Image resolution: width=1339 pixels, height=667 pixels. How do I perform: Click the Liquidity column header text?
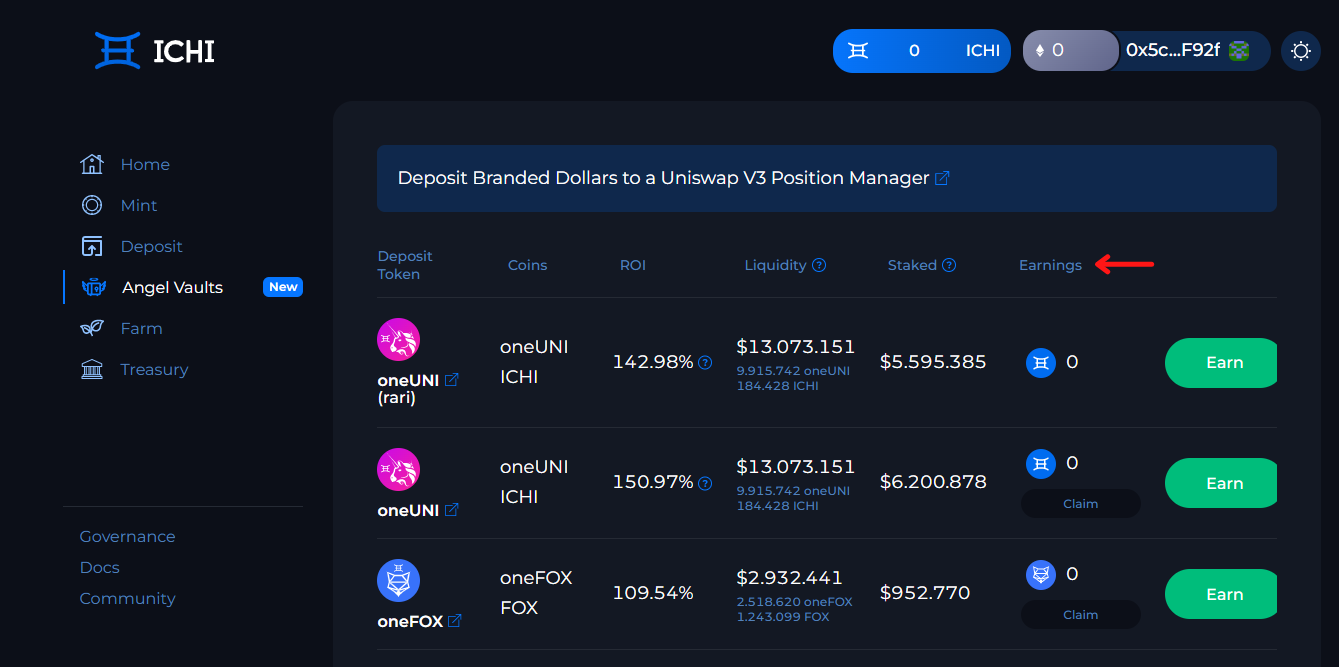coord(775,265)
